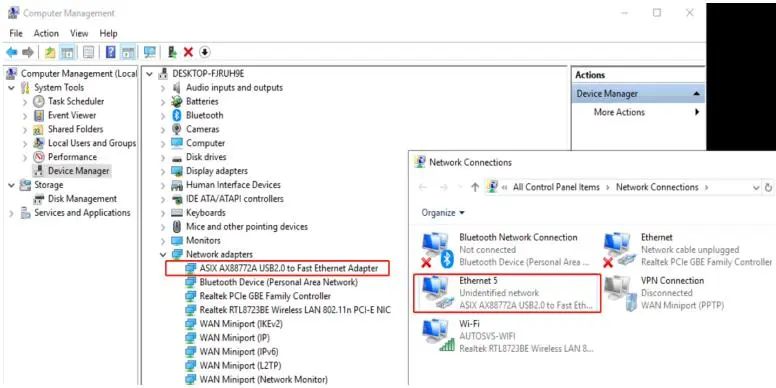The image size is (776, 388).
Task: Open the Organize dropdown
Action: (443, 213)
